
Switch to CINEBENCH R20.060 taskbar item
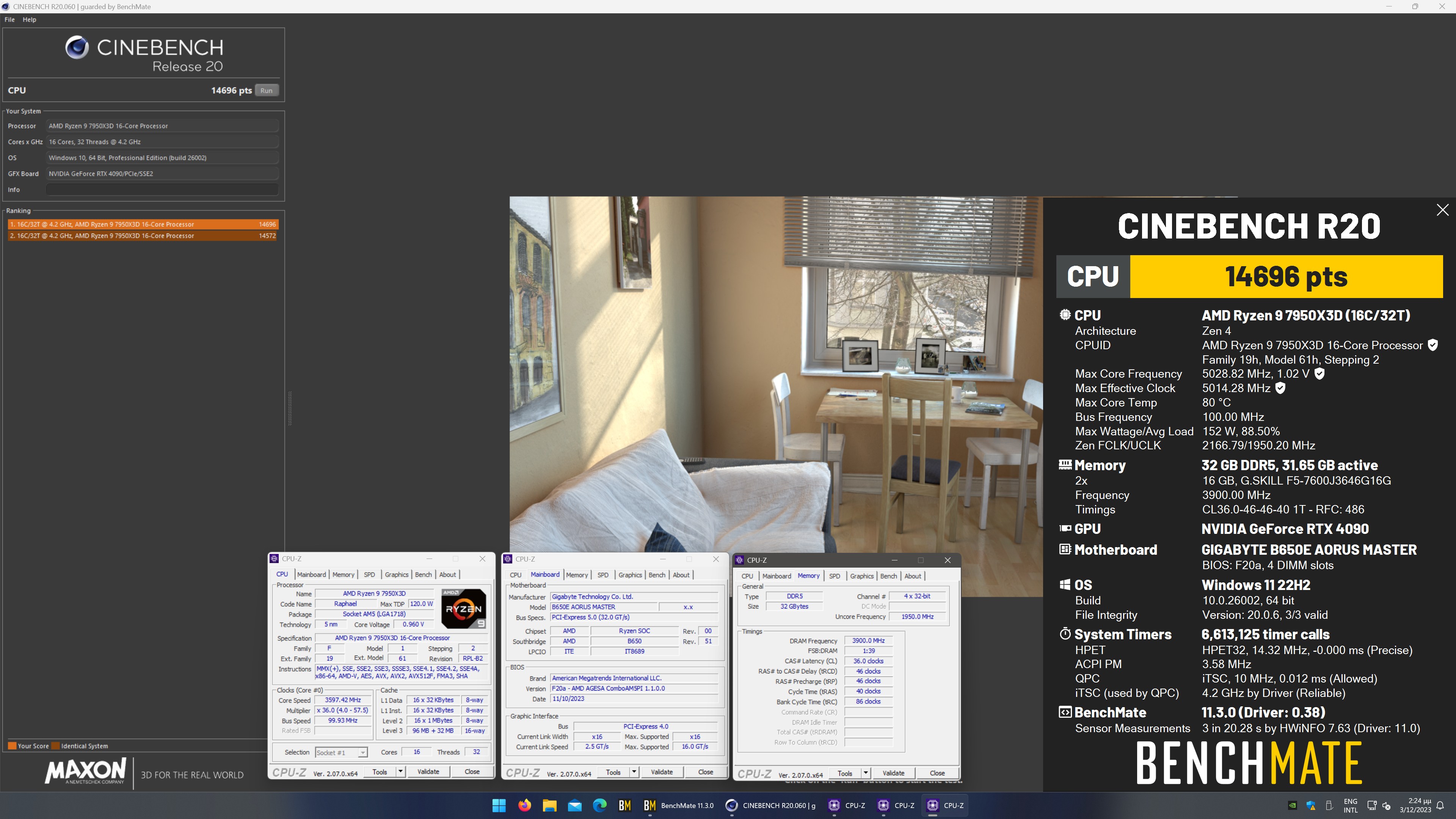pos(771,805)
